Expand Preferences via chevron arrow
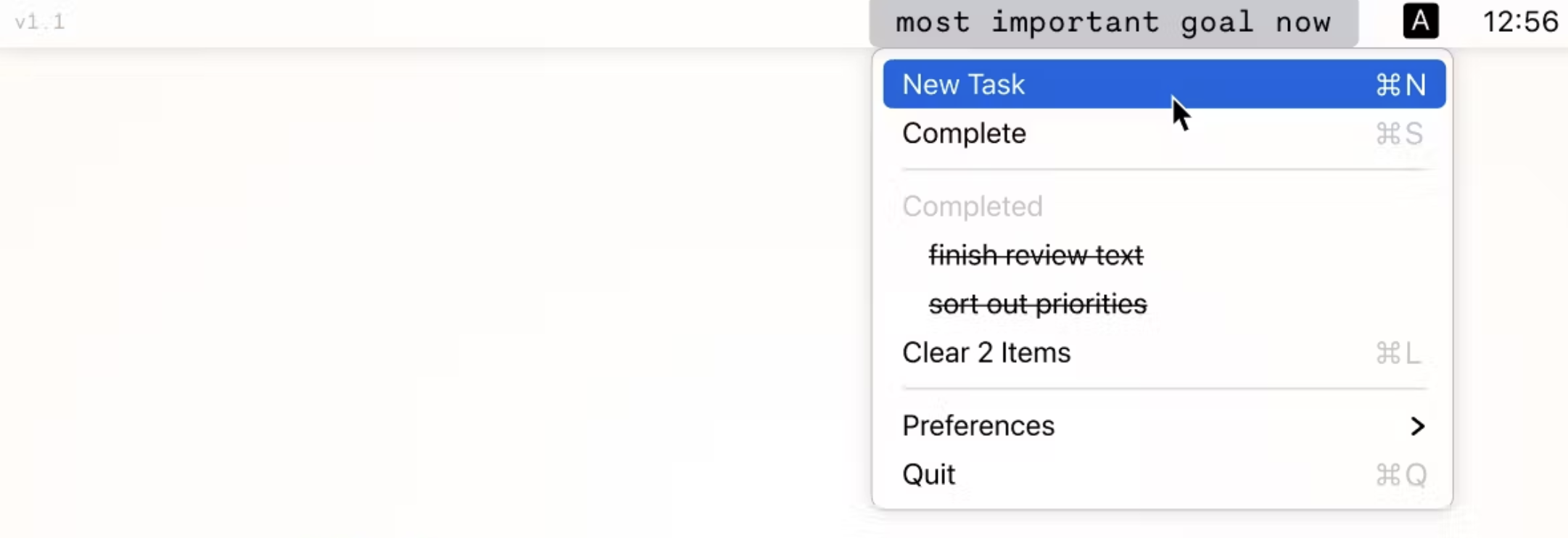1568x538 pixels. [1417, 426]
